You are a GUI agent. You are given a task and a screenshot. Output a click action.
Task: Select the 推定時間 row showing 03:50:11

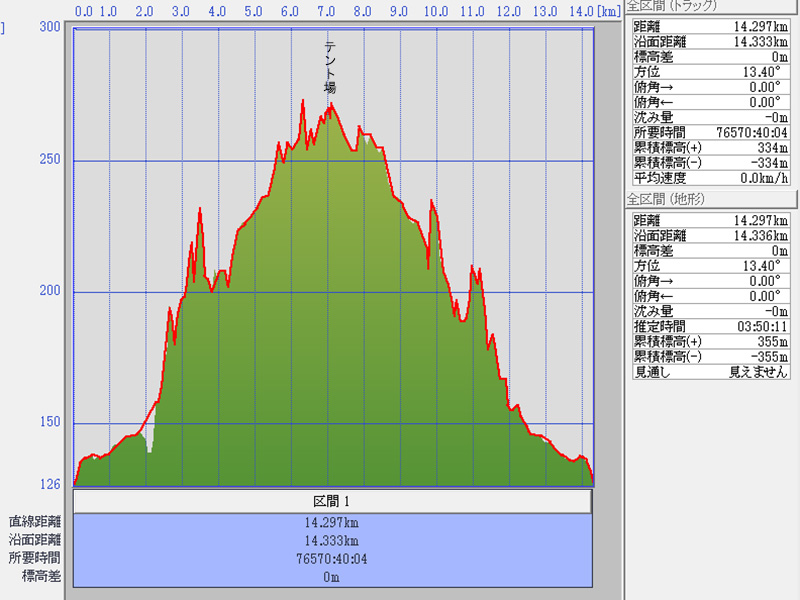[x=711, y=326]
